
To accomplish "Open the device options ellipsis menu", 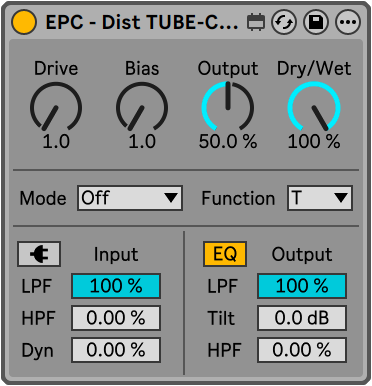I will click(x=348, y=22).
